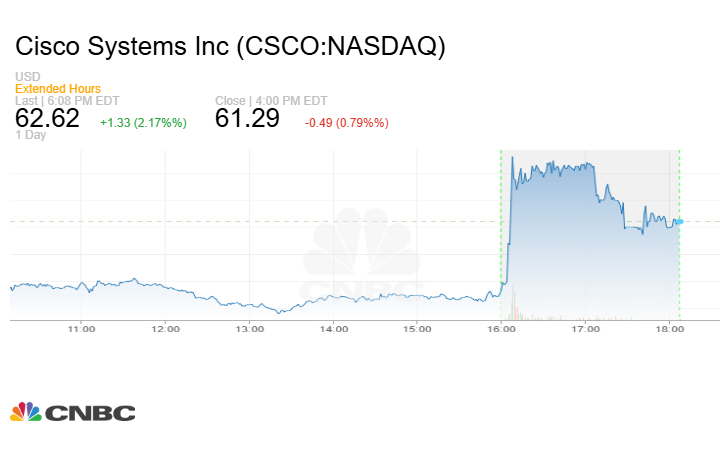Click the 16:00 time axis label
720x450 pixels.
pos(502,328)
